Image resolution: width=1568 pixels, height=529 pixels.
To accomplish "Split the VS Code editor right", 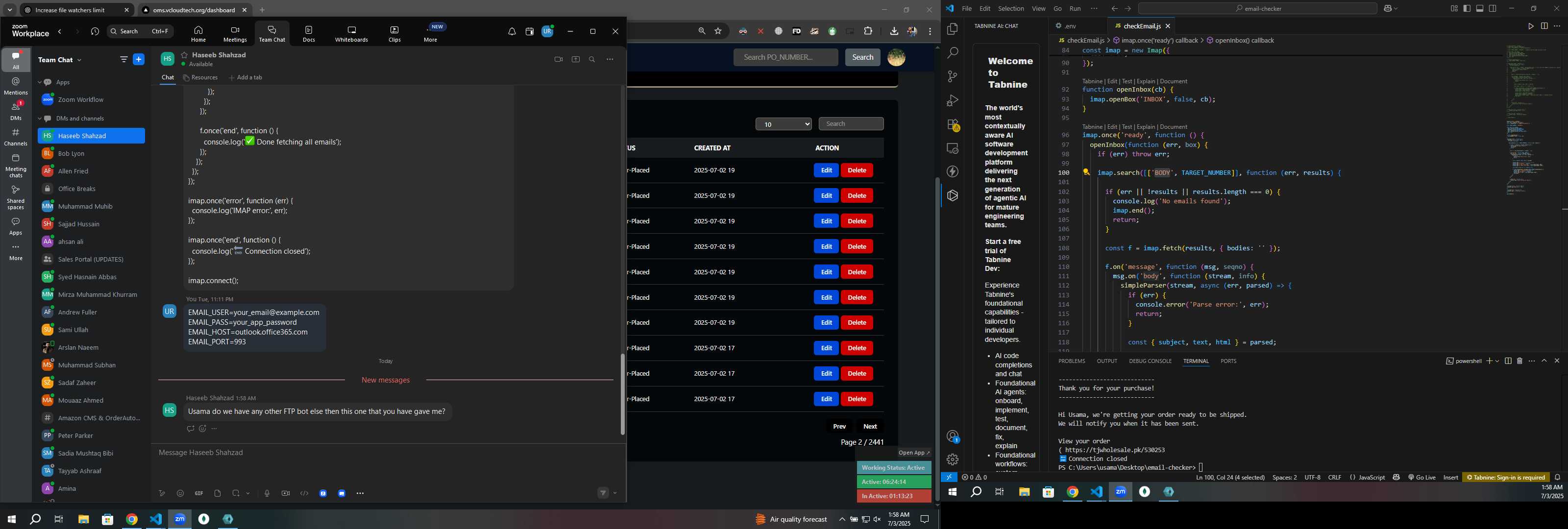I will point(1543,26).
